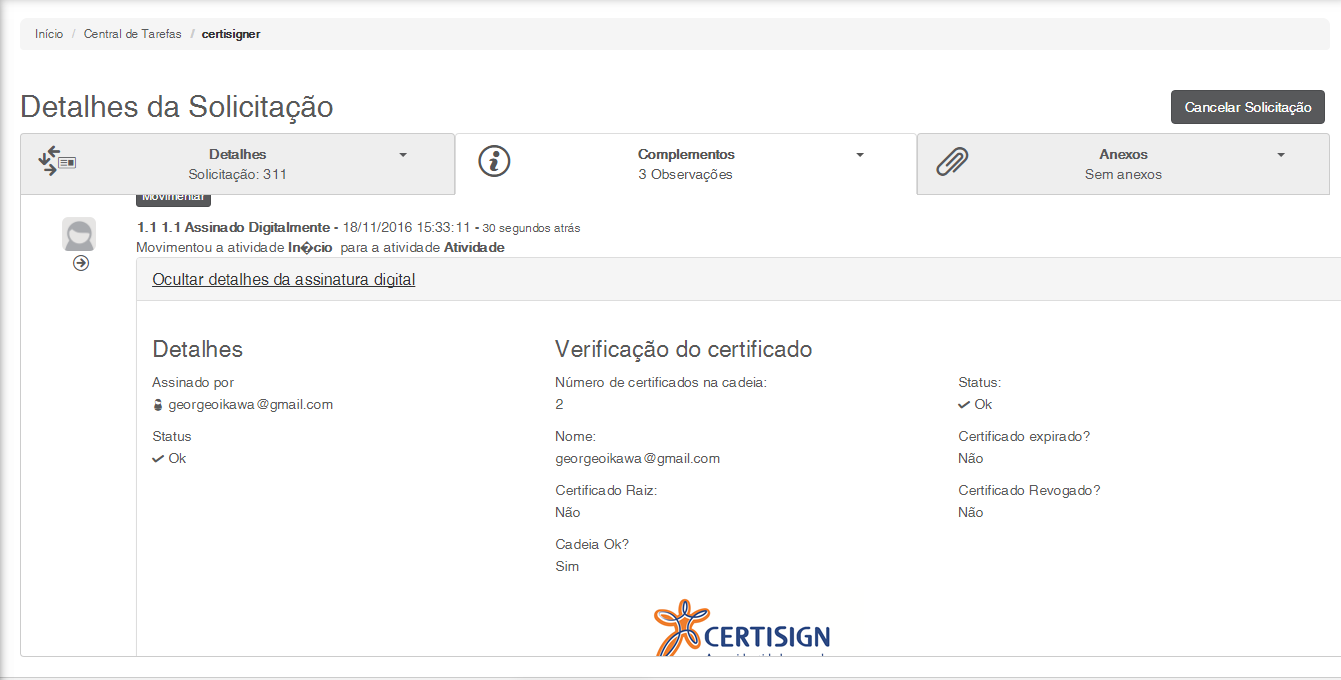Click the circled arrow icon below the avatar
This screenshot has width=1341, height=680.
tap(81, 263)
